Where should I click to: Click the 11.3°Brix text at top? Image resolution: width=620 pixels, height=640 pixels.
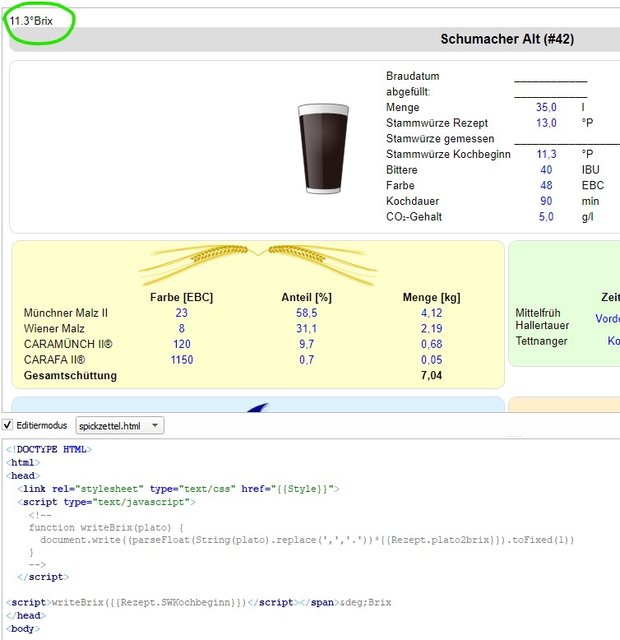31,21
